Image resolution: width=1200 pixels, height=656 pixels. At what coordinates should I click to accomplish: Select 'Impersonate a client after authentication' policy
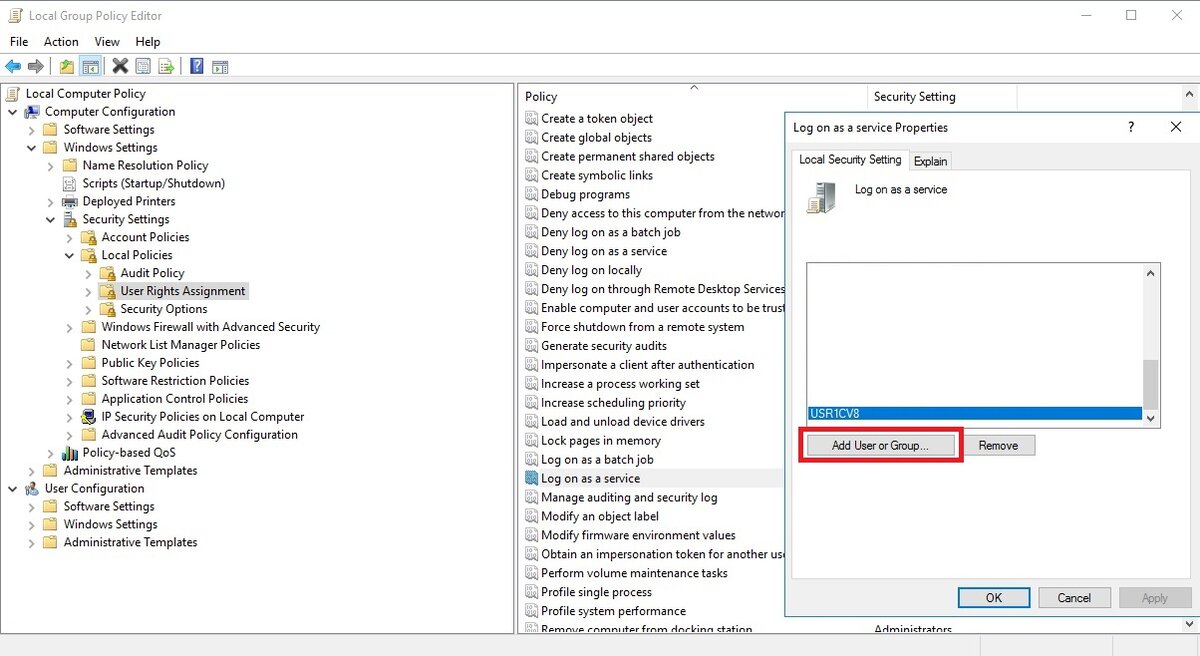pyautogui.click(x=648, y=365)
